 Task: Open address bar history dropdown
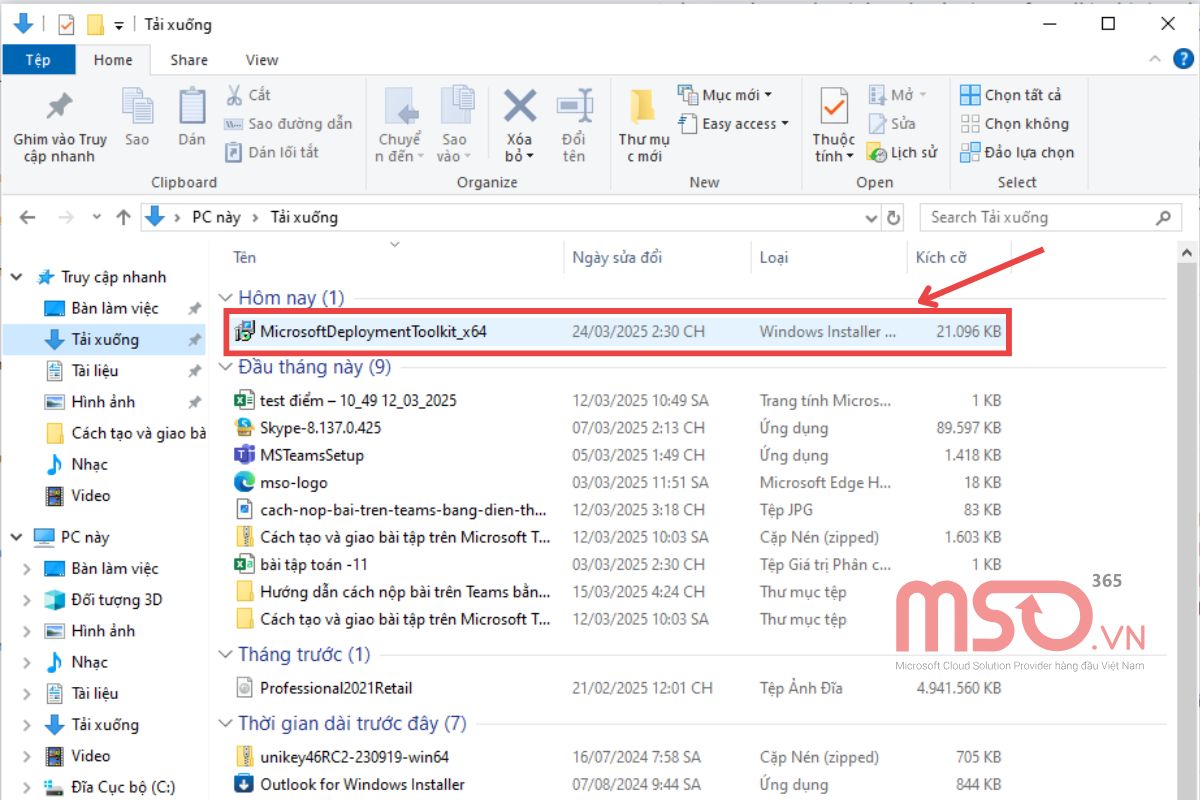click(x=871, y=217)
